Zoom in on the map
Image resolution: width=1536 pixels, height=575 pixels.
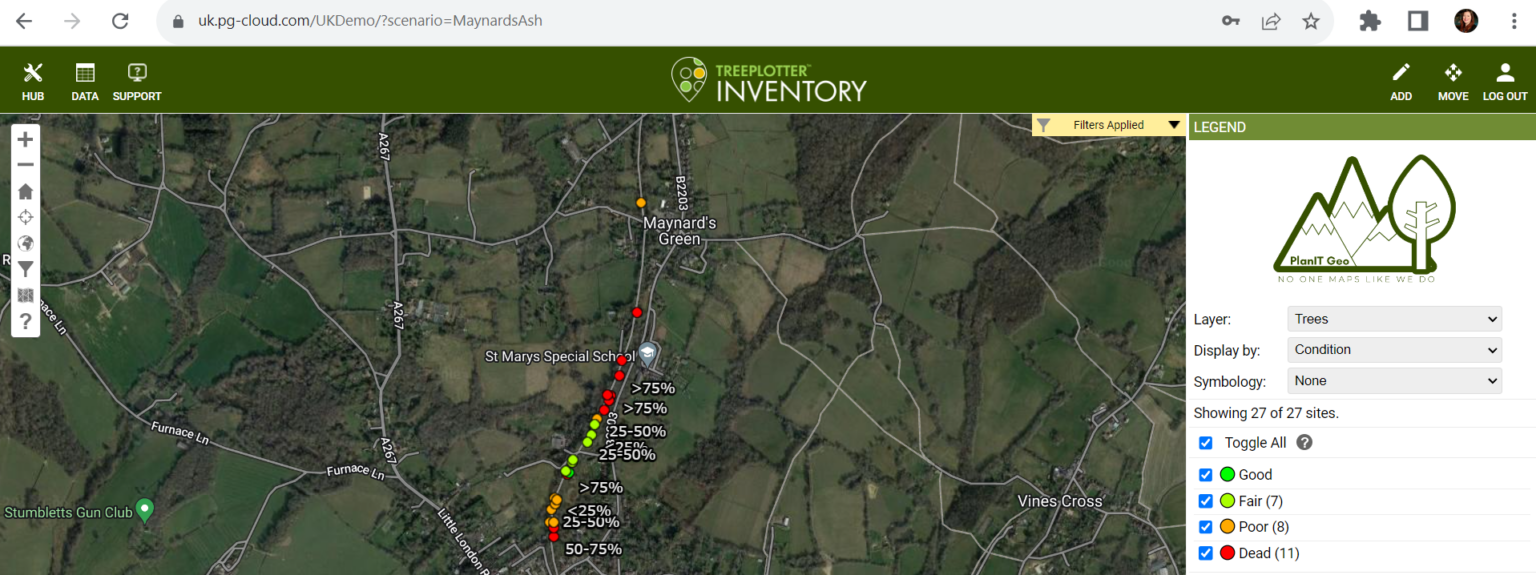[x=26, y=140]
